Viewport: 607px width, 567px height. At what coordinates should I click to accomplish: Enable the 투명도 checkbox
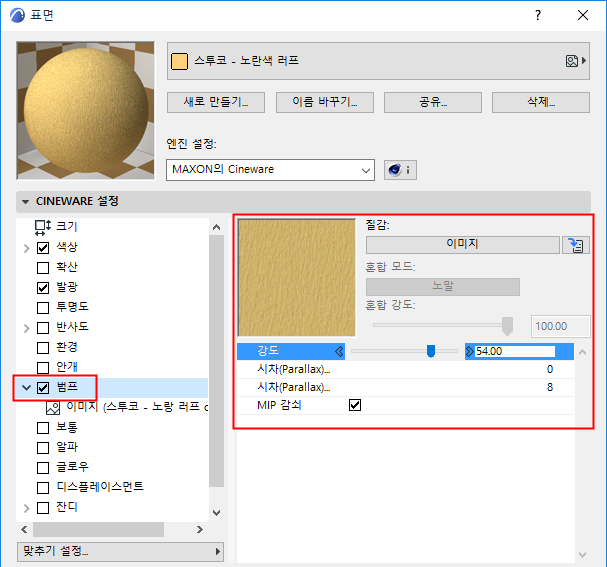click(x=43, y=308)
